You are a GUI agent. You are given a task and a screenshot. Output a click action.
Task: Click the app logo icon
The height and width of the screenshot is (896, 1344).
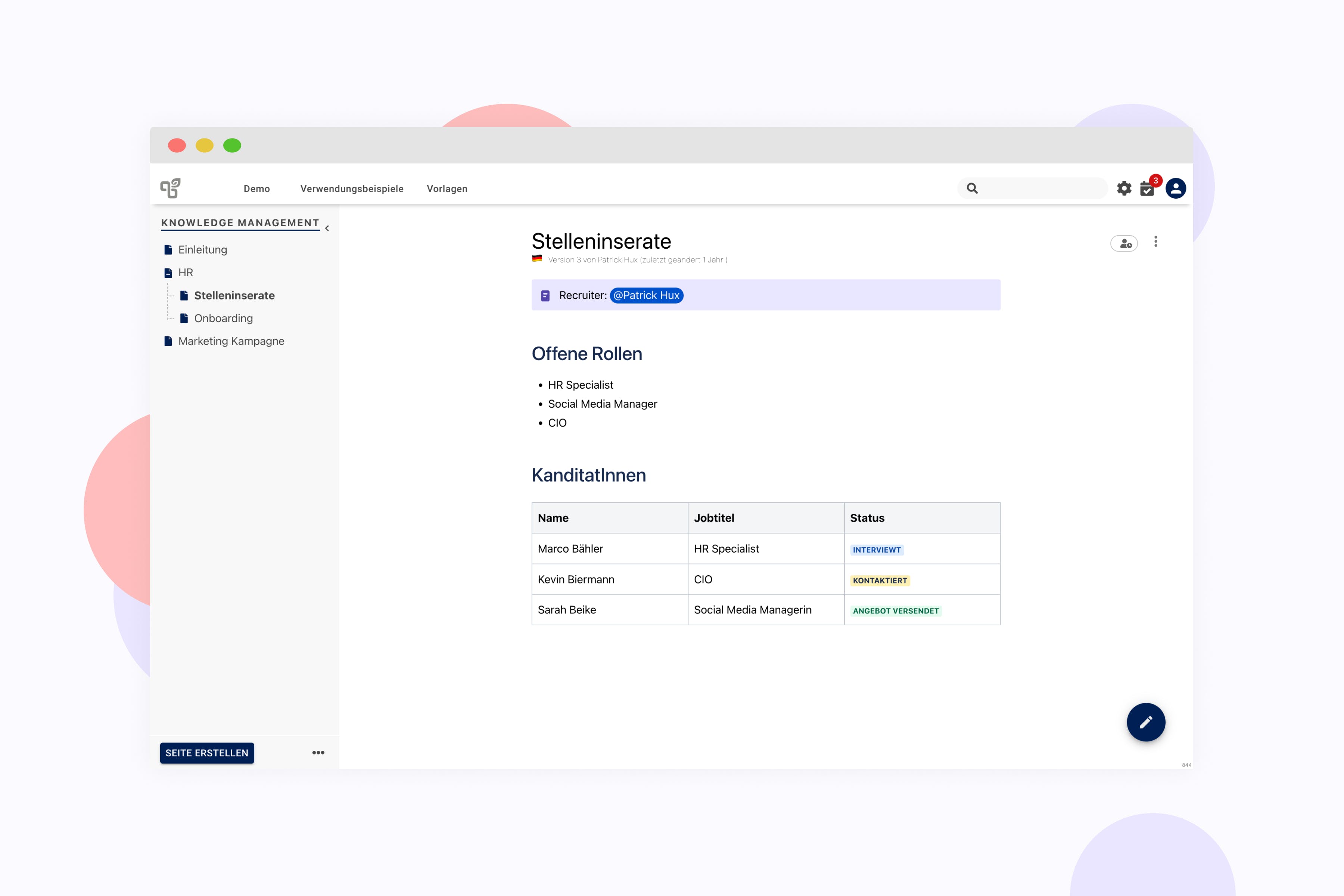(x=170, y=188)
